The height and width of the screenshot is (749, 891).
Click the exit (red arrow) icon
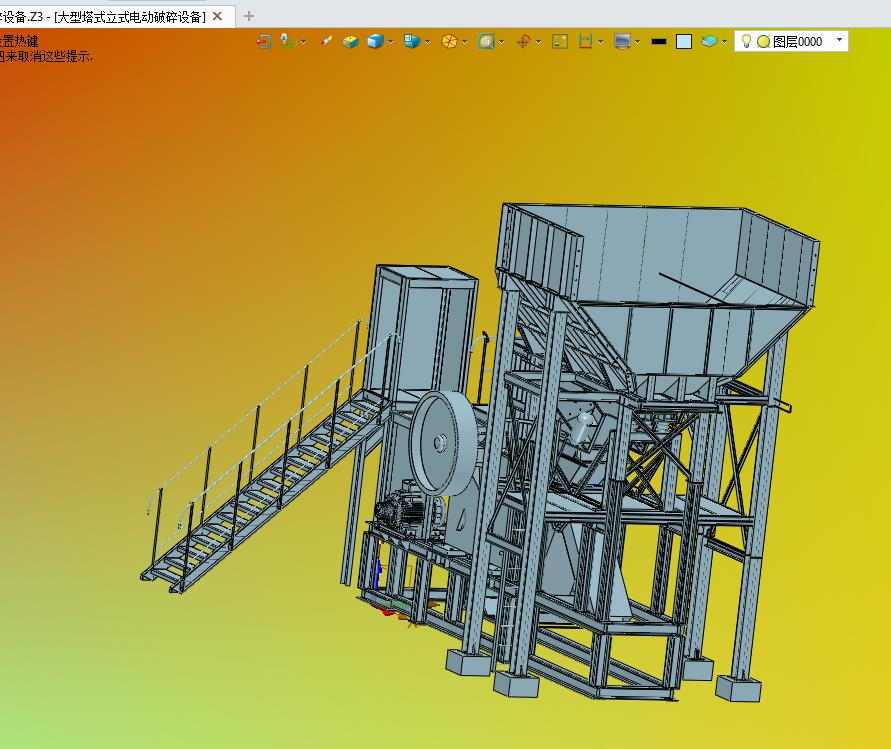click(264, 41)
